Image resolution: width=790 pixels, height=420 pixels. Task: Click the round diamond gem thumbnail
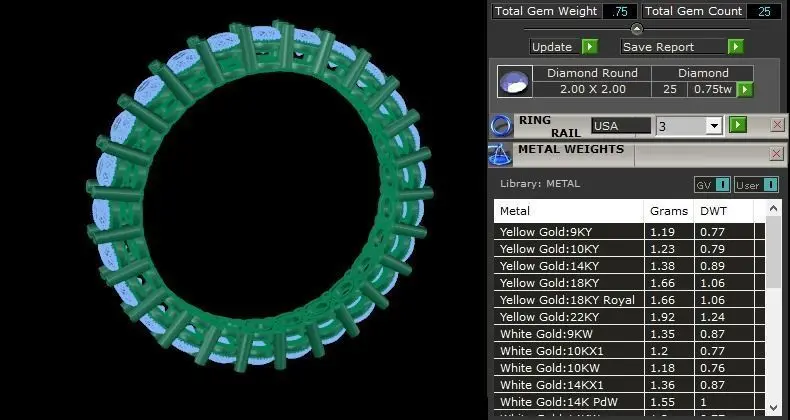(515, 81)
